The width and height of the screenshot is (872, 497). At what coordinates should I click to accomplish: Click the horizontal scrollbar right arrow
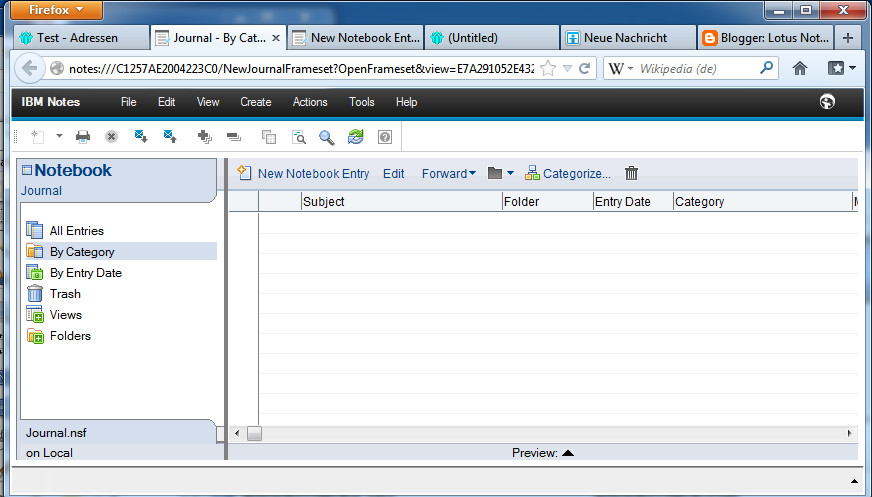(849, 433)
